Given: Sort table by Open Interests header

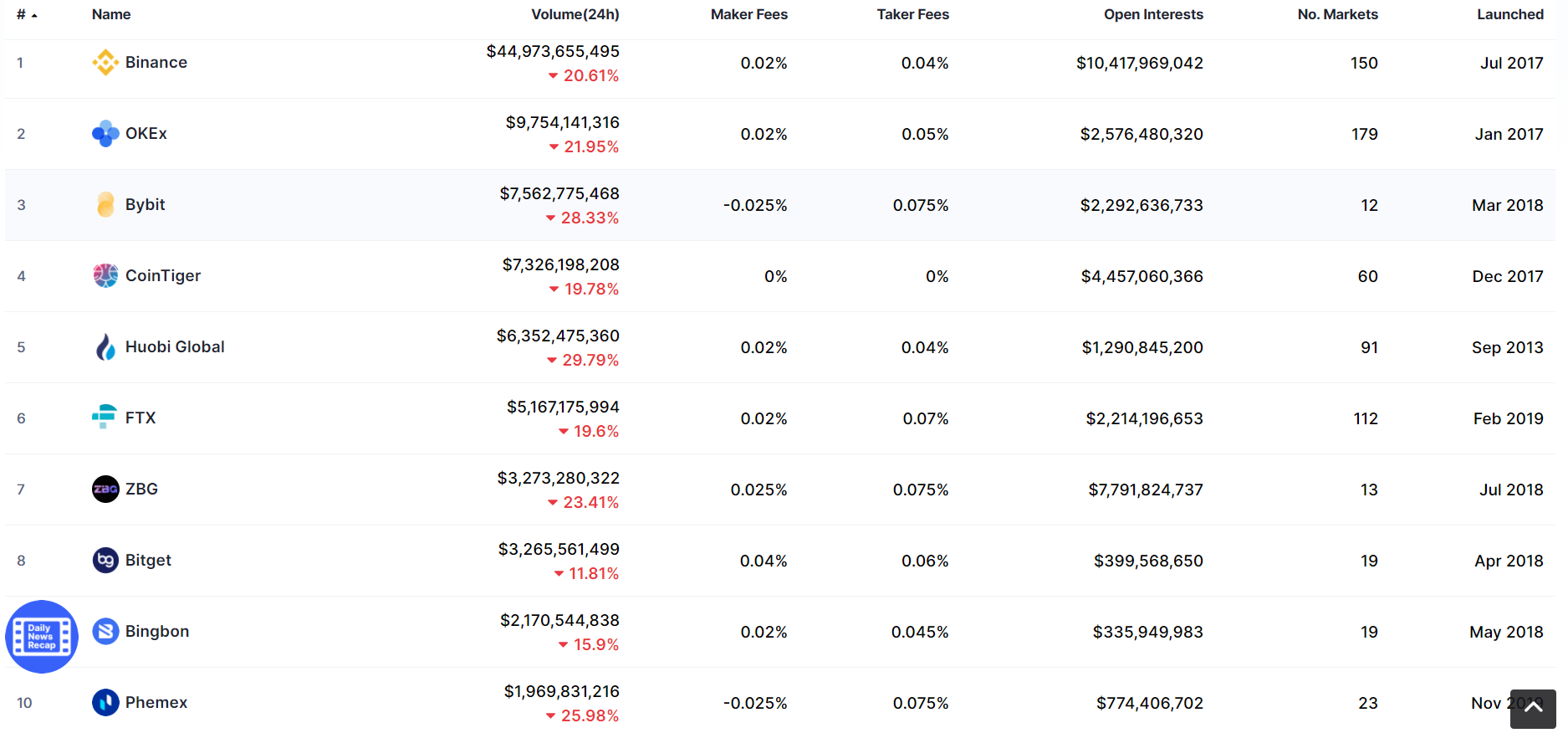Looking at the screenshot, I should pyautogui.click(x=1153, y=14).
